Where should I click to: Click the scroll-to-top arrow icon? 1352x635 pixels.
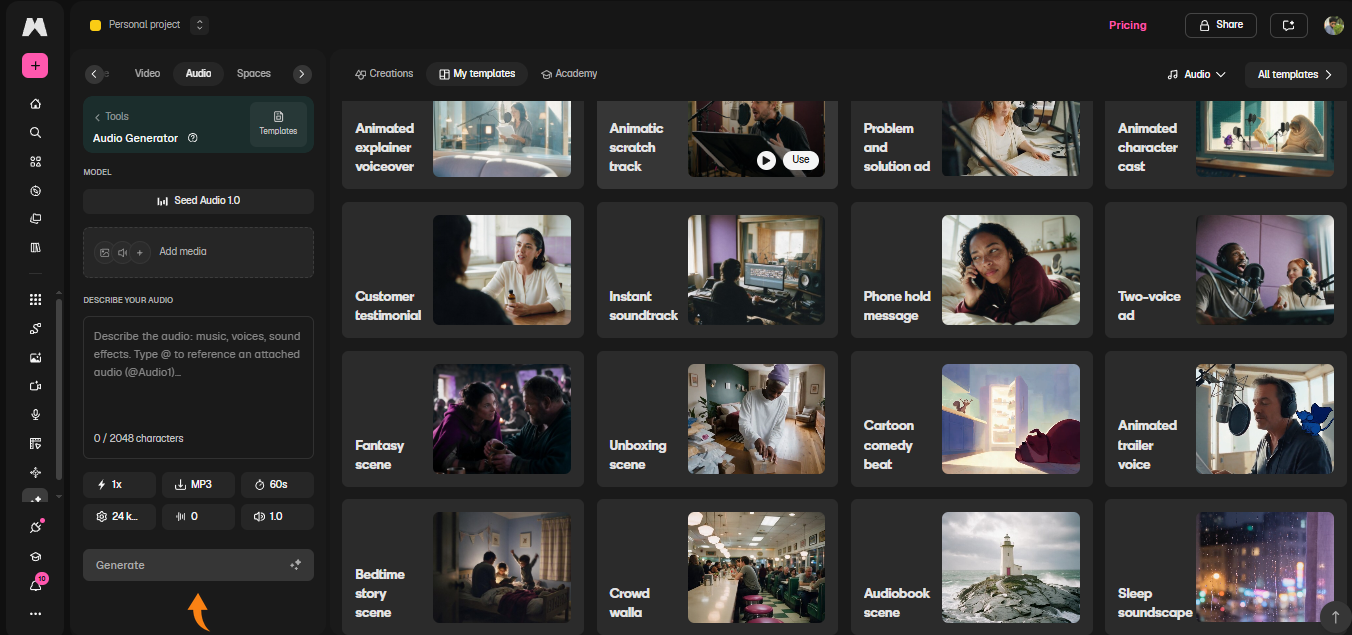point(1334,616)
